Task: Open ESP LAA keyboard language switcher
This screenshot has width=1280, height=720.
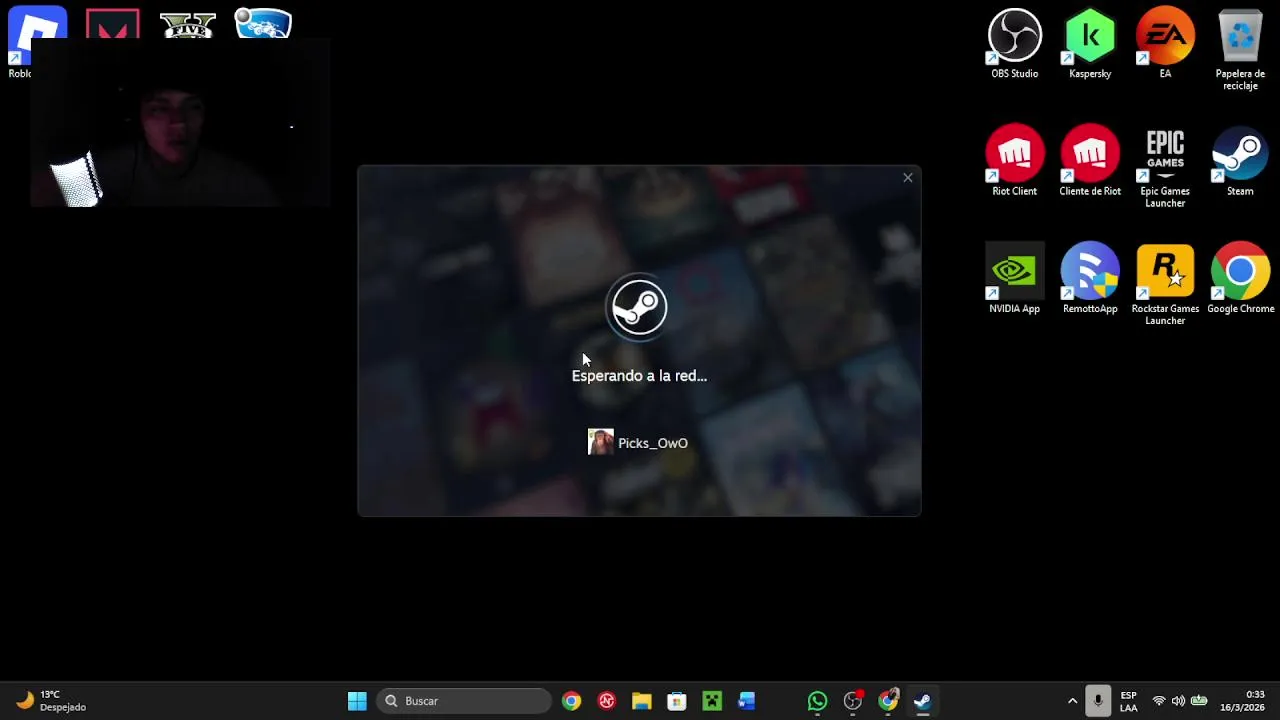Action: point(1128,701)
